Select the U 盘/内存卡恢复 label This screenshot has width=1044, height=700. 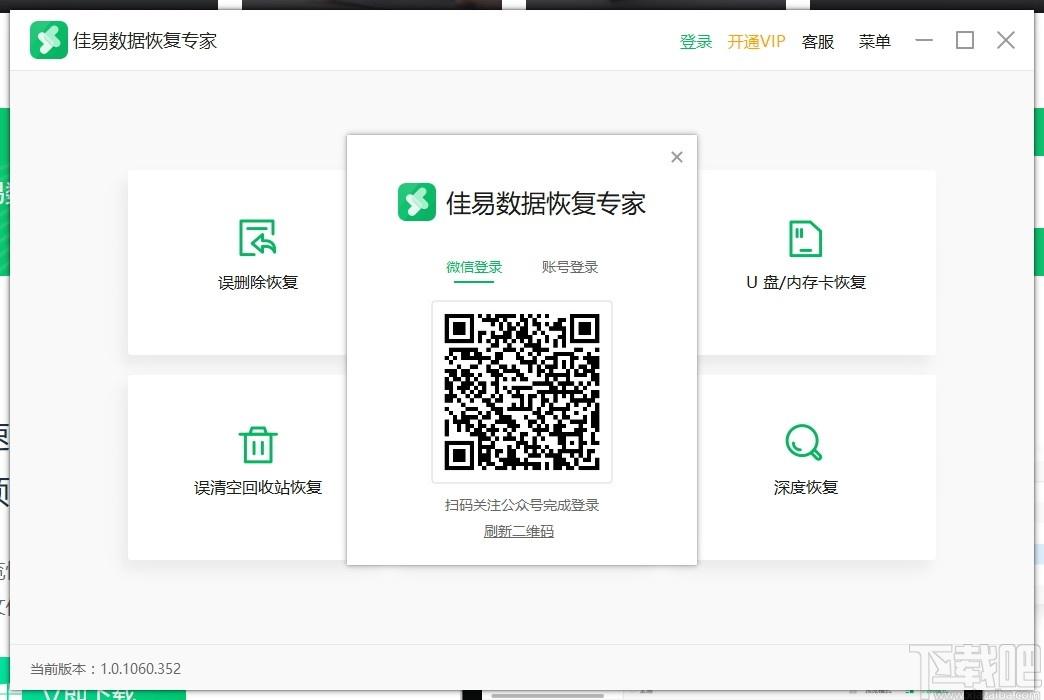[806, 282]
